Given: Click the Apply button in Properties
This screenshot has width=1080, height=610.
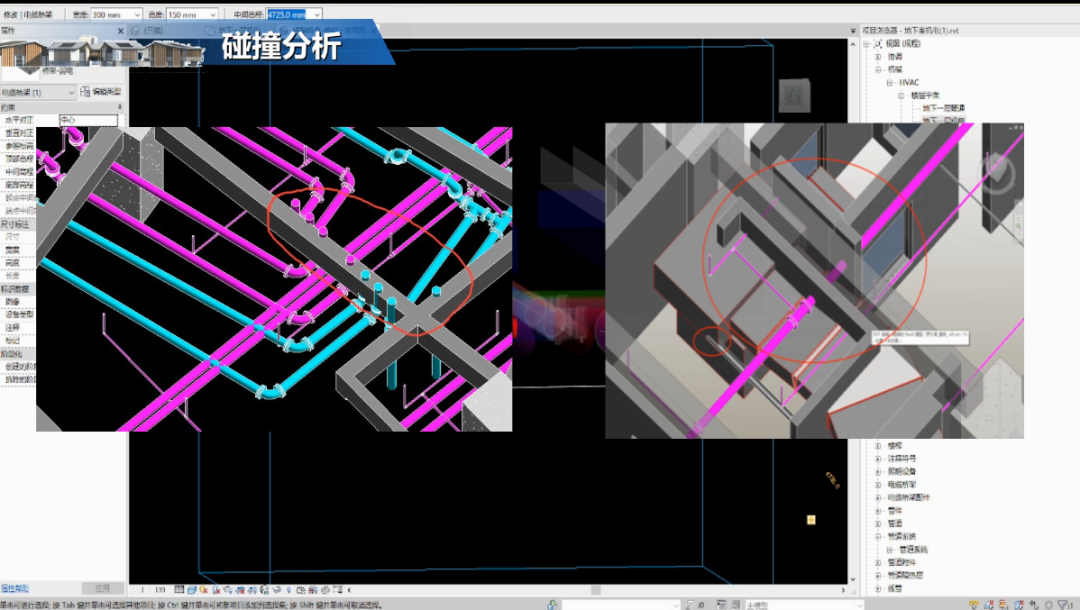Looking at the screenshot, I should (x=102, y=588).
